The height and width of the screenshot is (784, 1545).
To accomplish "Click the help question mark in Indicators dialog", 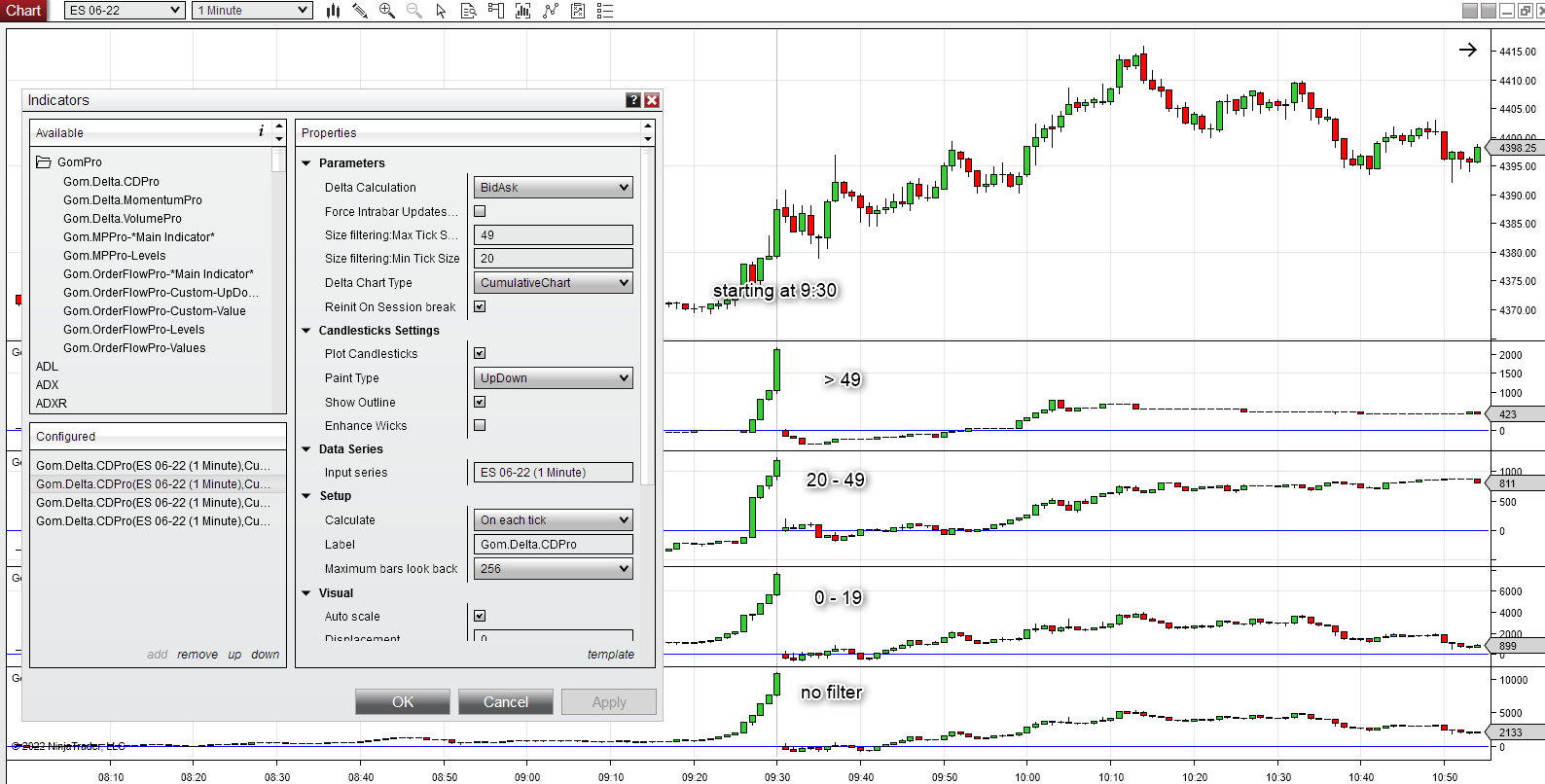I will (x=633, y=100).
